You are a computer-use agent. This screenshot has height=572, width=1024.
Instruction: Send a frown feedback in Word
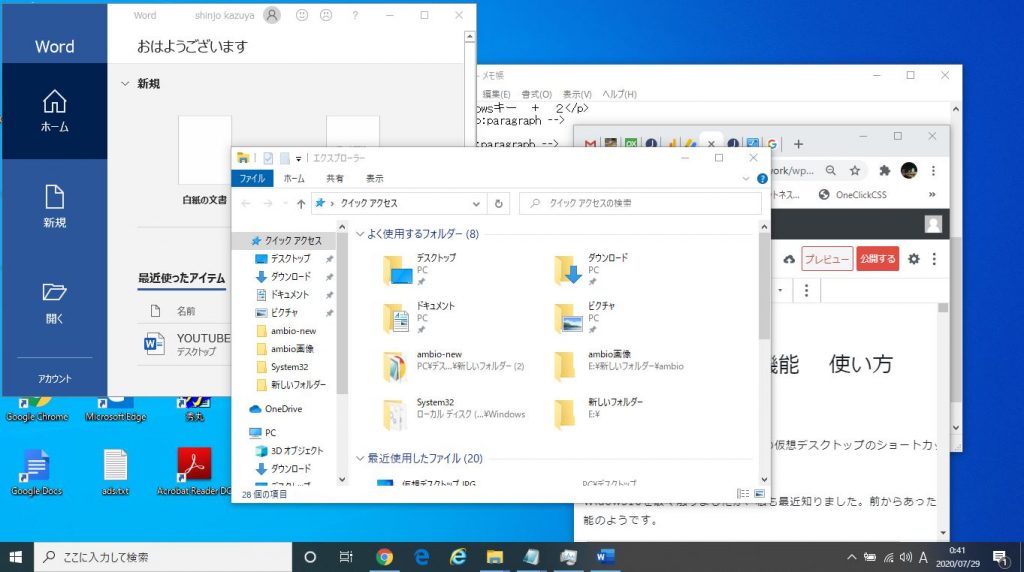(x=326, y=15)
